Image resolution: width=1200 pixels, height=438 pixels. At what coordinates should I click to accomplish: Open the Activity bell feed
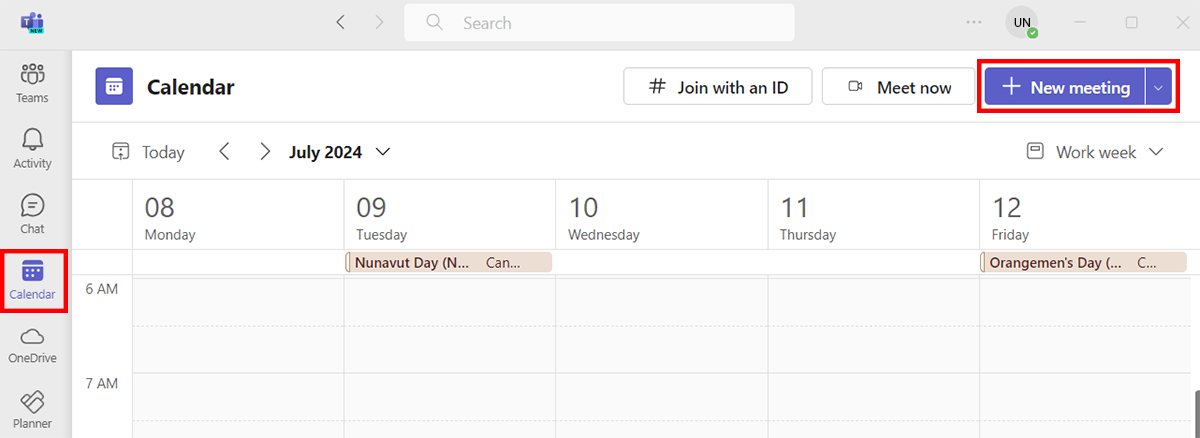[32, 148]
